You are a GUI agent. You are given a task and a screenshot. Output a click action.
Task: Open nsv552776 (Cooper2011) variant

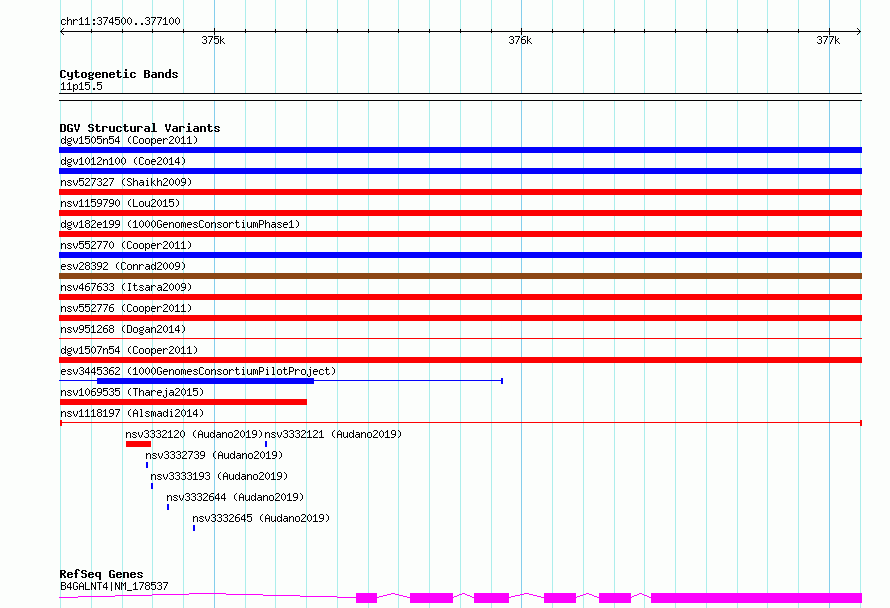click(126, 308)
